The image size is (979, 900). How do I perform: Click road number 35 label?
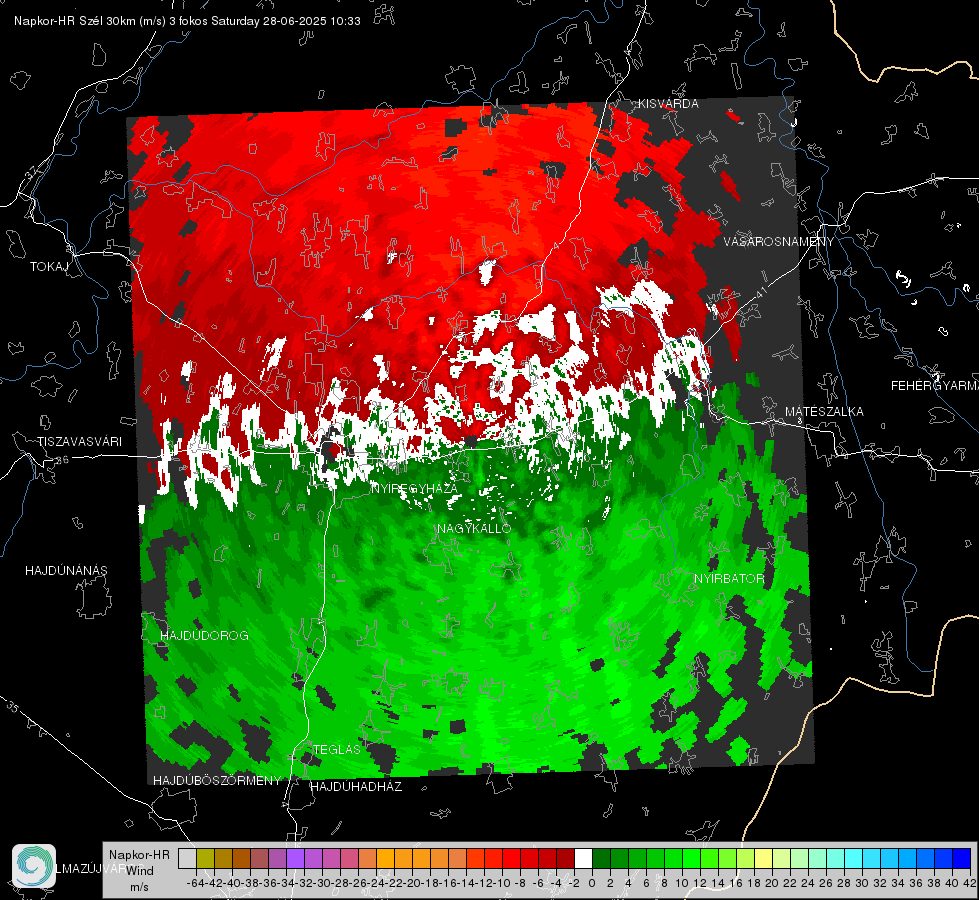pos(13,708)
